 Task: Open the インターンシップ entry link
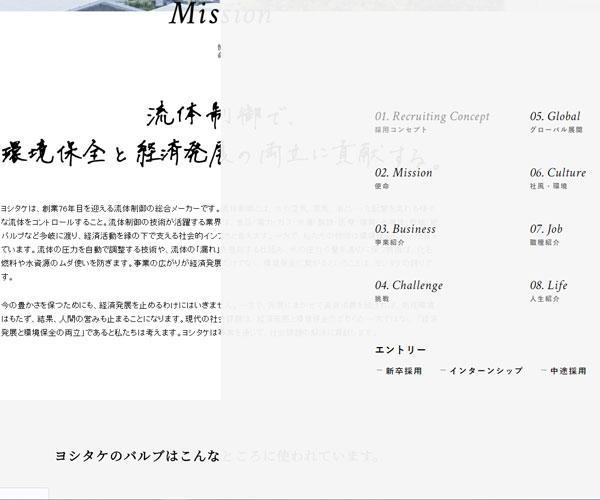pos(485,371)
